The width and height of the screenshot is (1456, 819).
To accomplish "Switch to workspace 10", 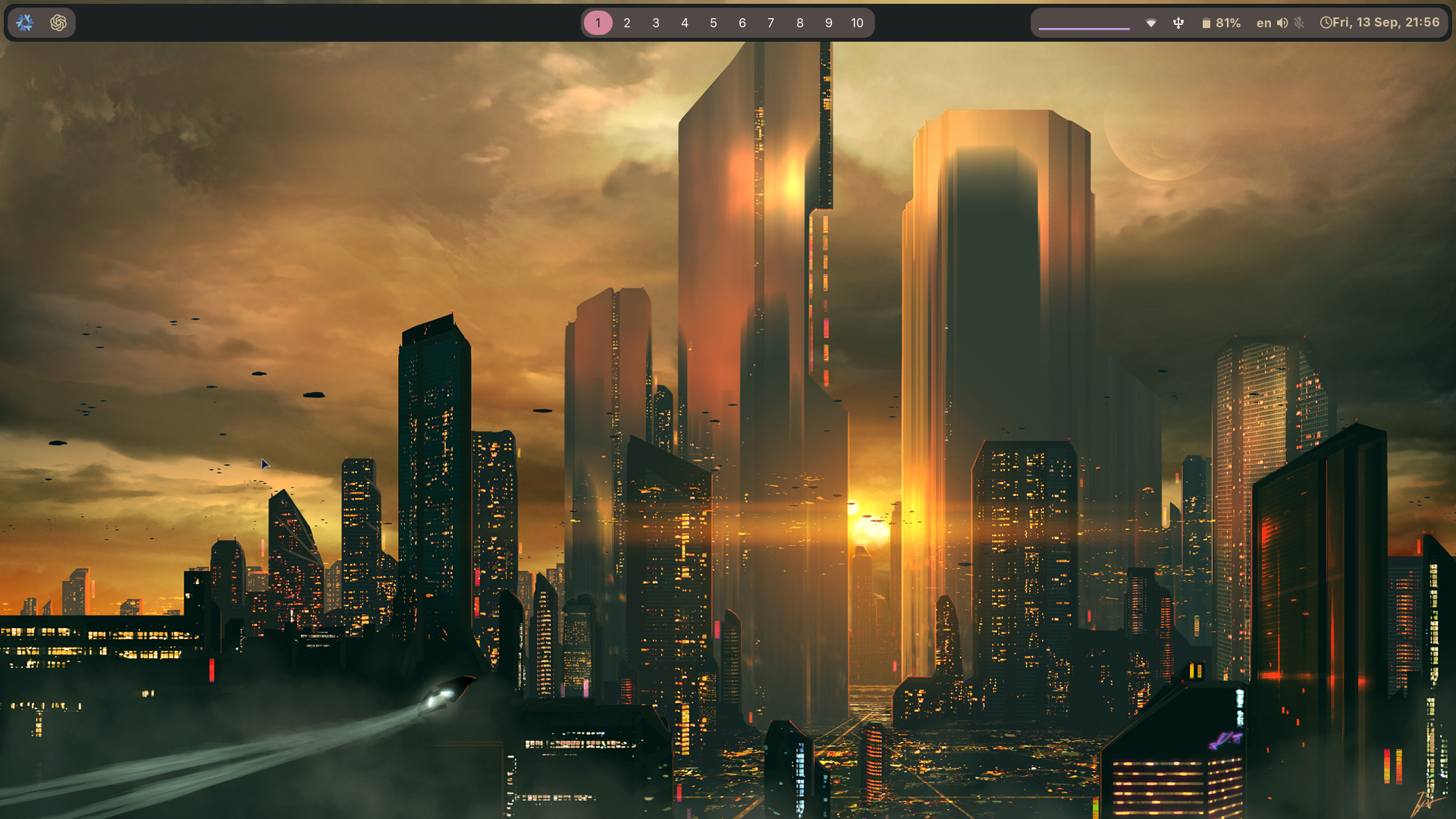I will (858, 23).
